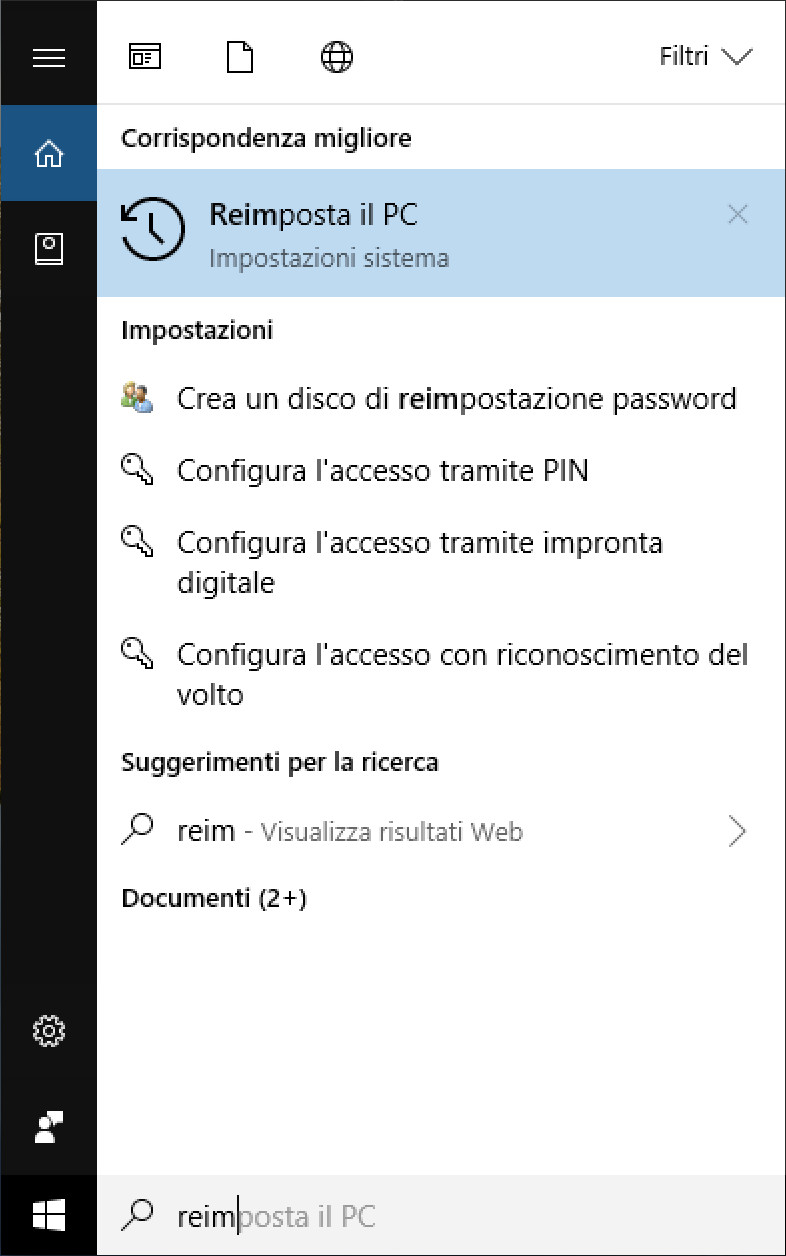
Task: Select the Home icon in sidebar
Action: coord(48,154)
